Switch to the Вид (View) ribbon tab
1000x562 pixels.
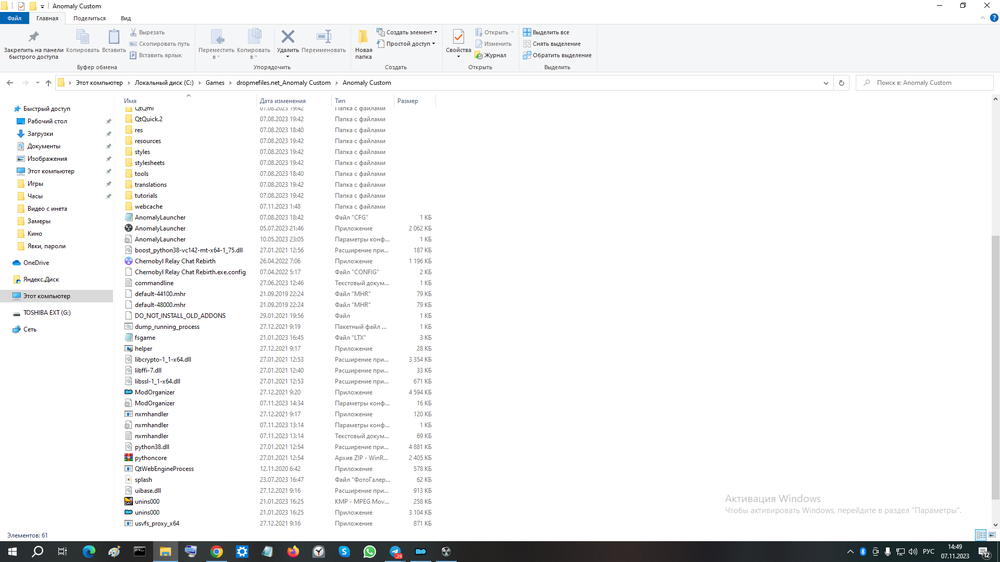point(125,18)
